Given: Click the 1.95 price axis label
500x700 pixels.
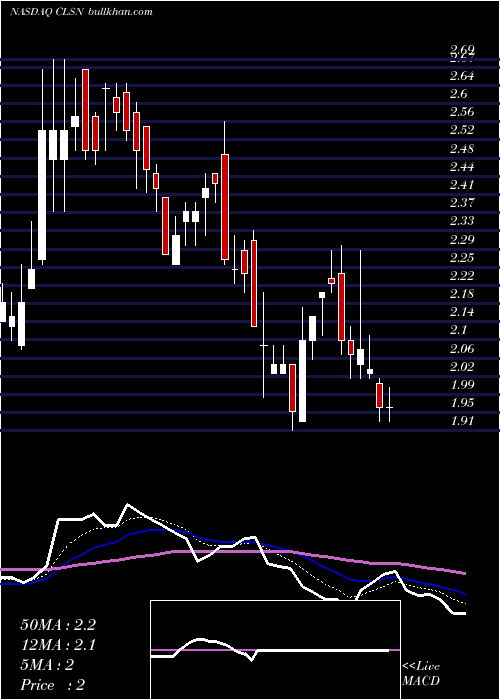Looking at the screenshot, I should point(462,403).
